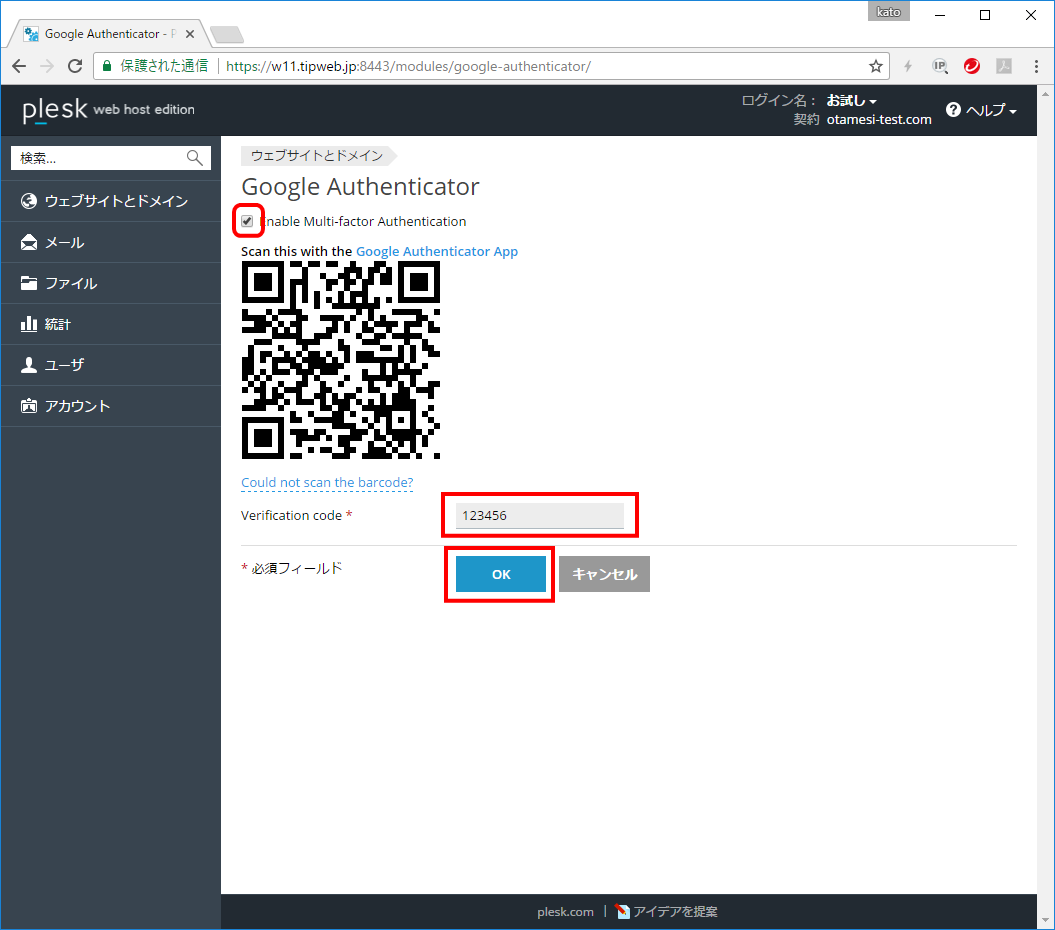This screenshot has width=1055, height=930.
Task: Click the ウェブサイトとドメイン breadcrumb
Action: point(317,155)
